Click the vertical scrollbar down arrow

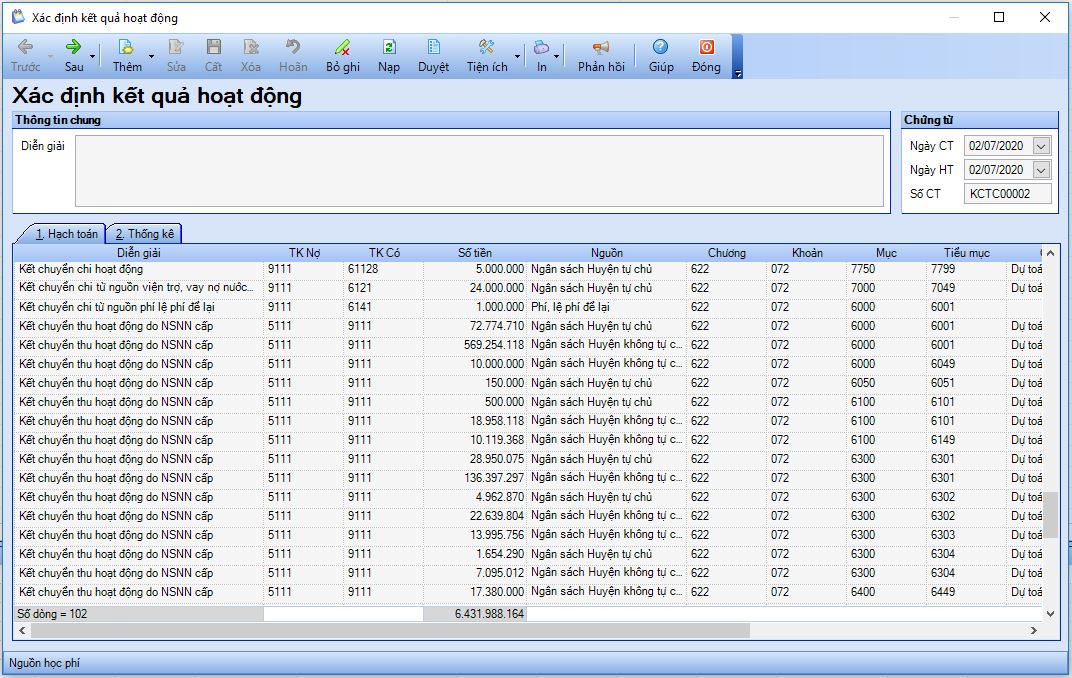coord(1051,614)
